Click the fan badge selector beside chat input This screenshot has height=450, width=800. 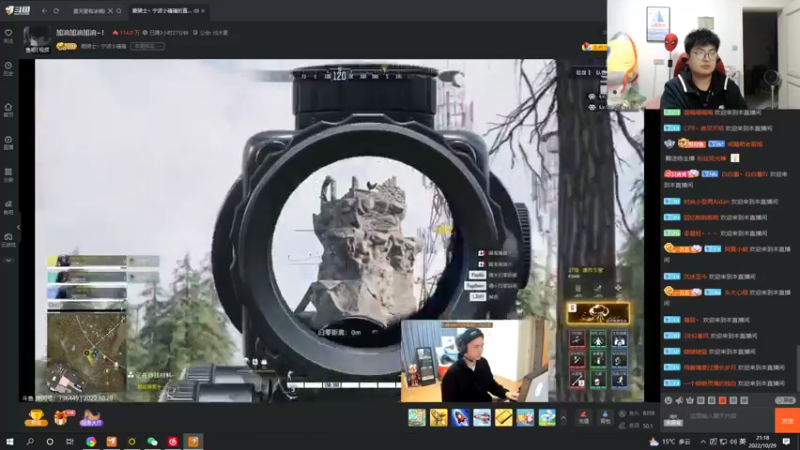pyautogui.click(x=673, y=420)
